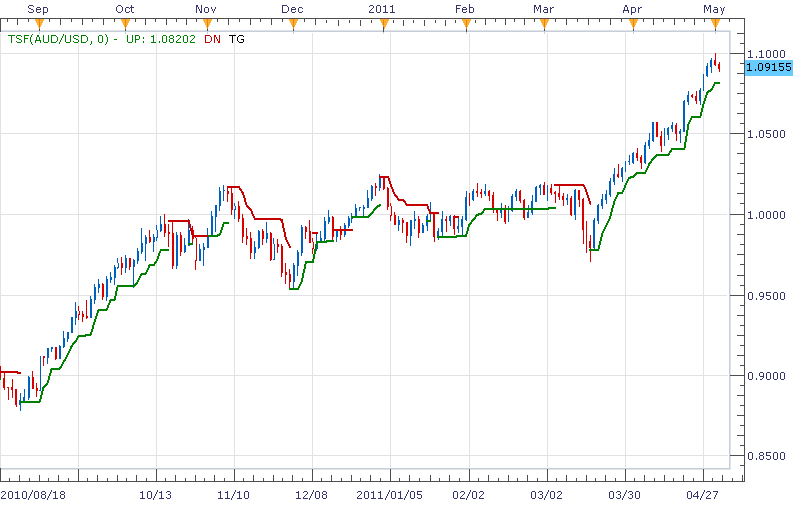Click the orange marker under Feb
This screenshot has width=801, height=506.
pyautogui.click(x=466, y=24)
